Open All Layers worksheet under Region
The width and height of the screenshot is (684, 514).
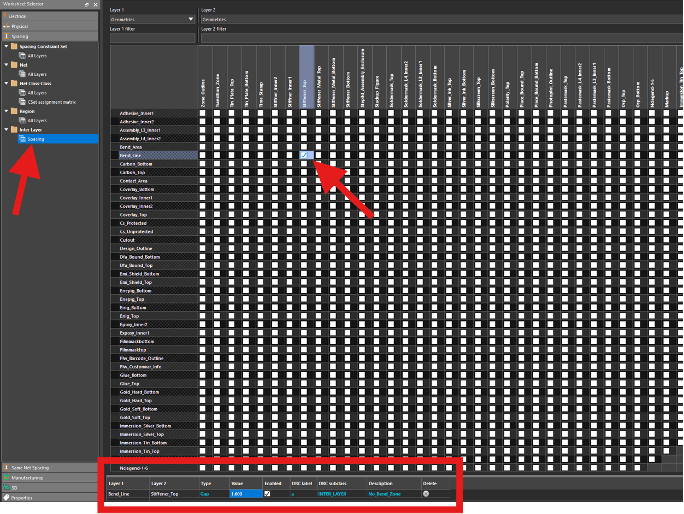point(37,120)
